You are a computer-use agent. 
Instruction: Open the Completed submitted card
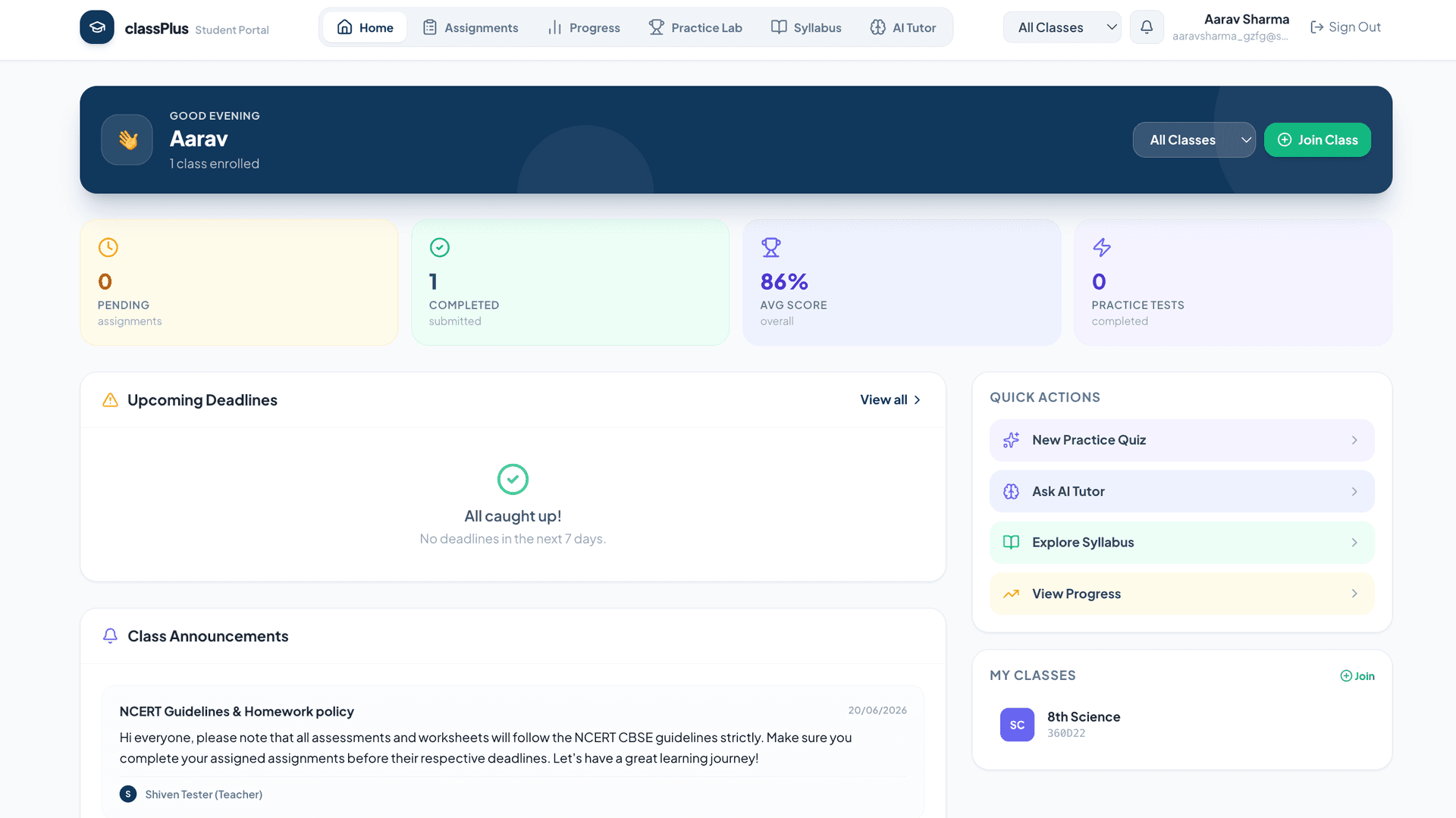pos(570,283)
